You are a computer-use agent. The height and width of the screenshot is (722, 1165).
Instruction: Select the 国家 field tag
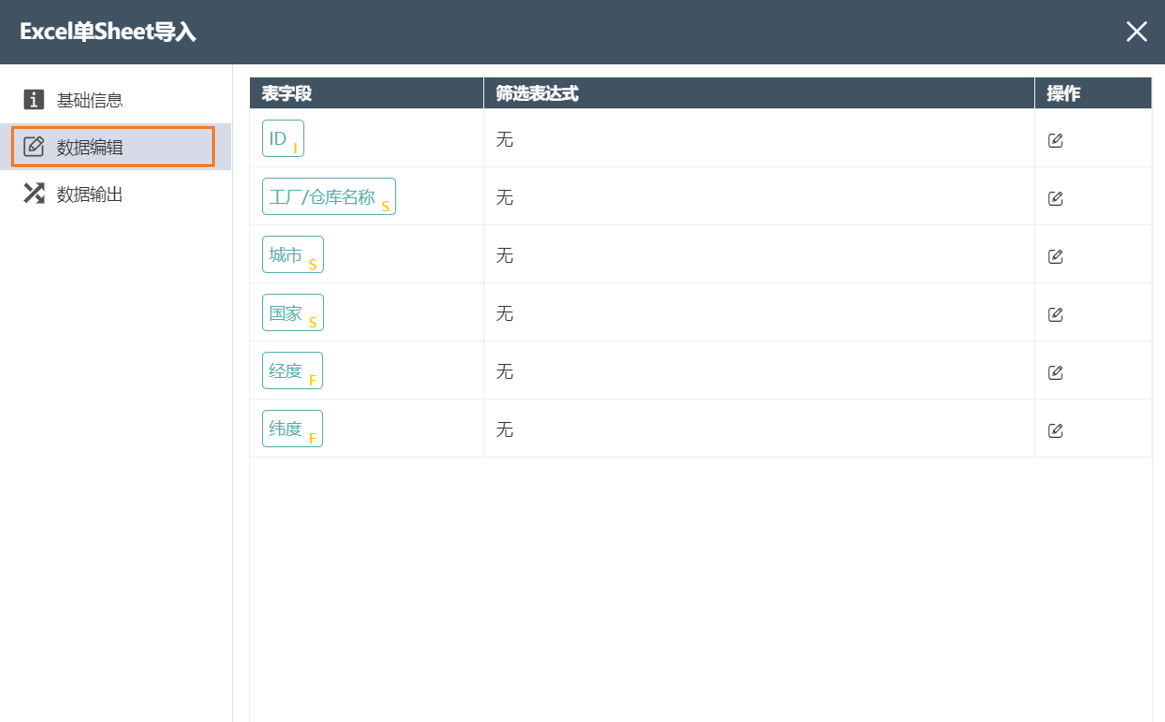click(x=293, y=312)
